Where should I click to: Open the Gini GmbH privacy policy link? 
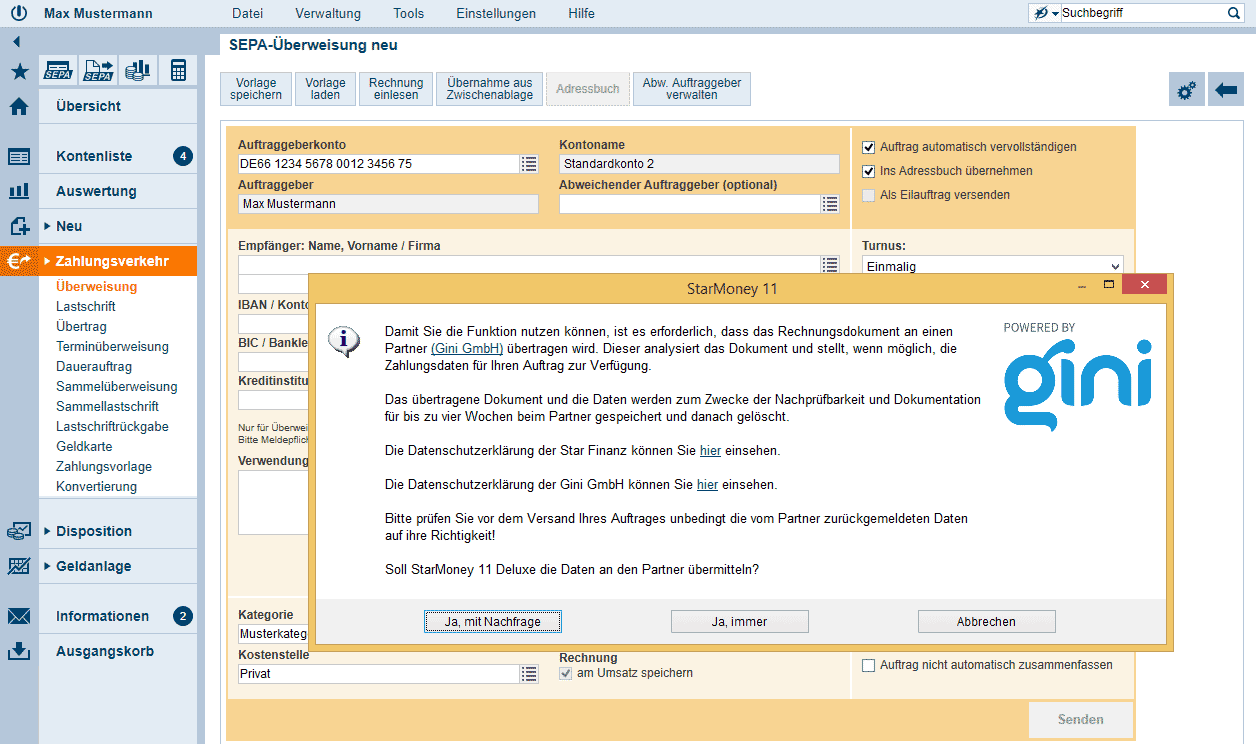coord(707,485)
